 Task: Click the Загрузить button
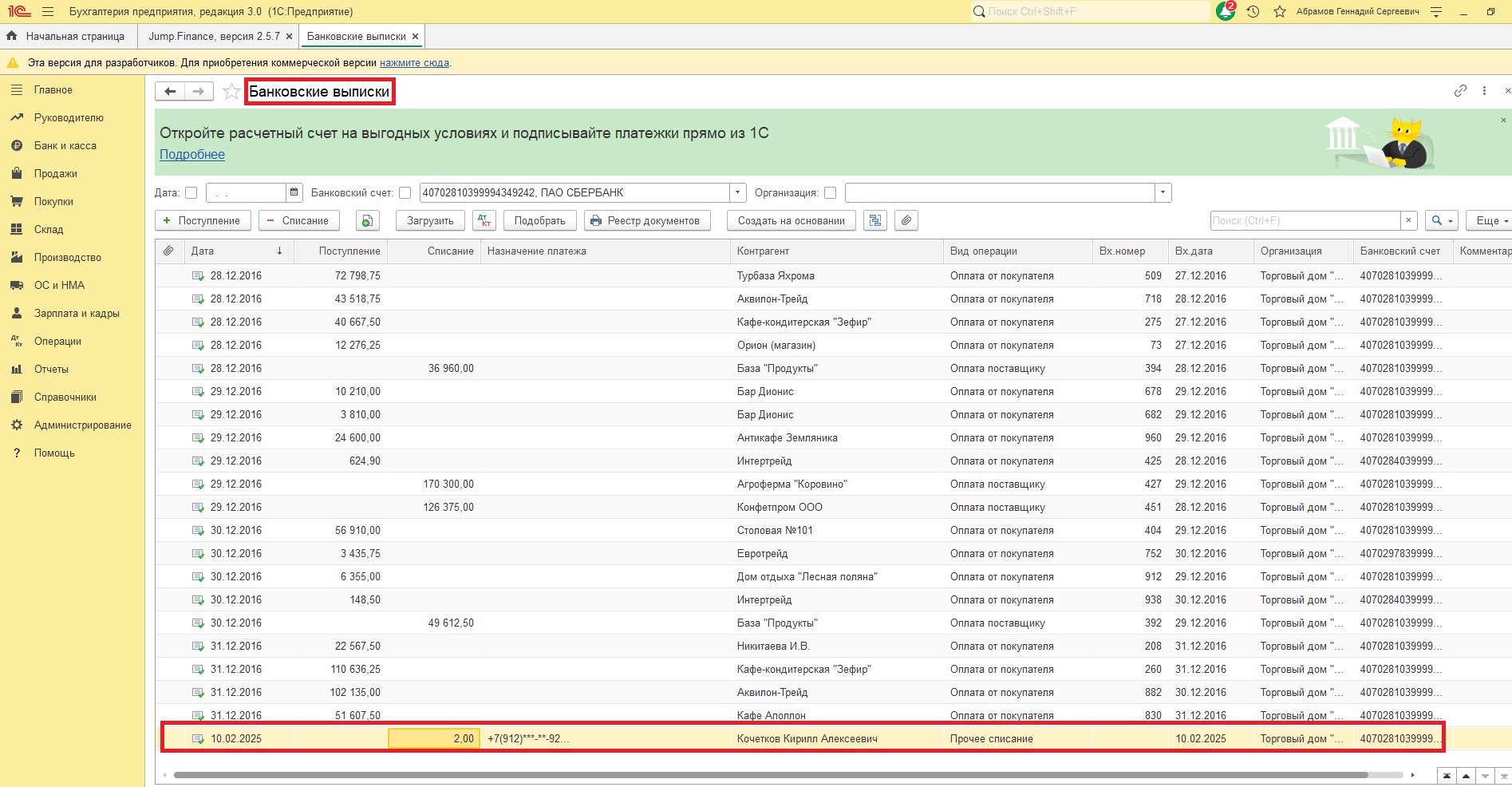coord(430,221)
